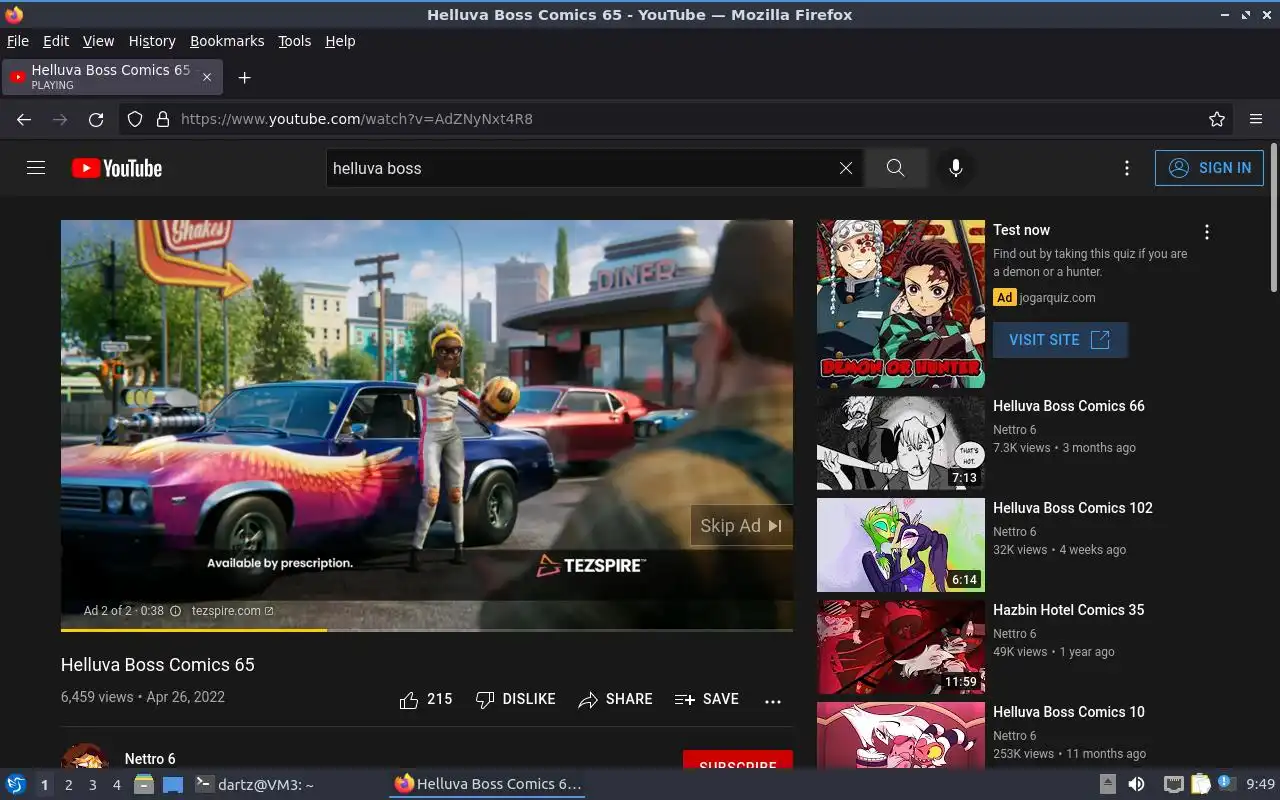Open Helluva Boss Comics 10 title

click(x=1069, y=712)
